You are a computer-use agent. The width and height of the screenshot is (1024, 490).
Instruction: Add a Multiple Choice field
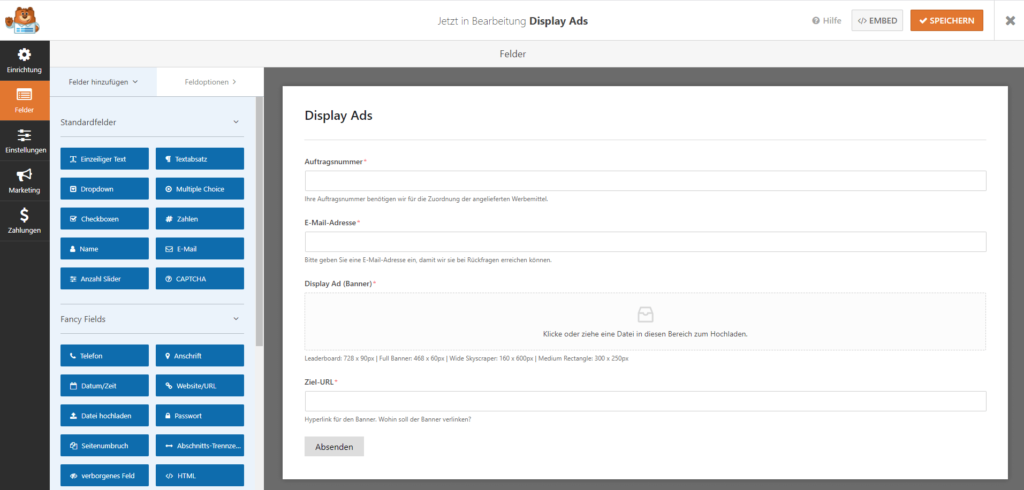pos(200,188)
